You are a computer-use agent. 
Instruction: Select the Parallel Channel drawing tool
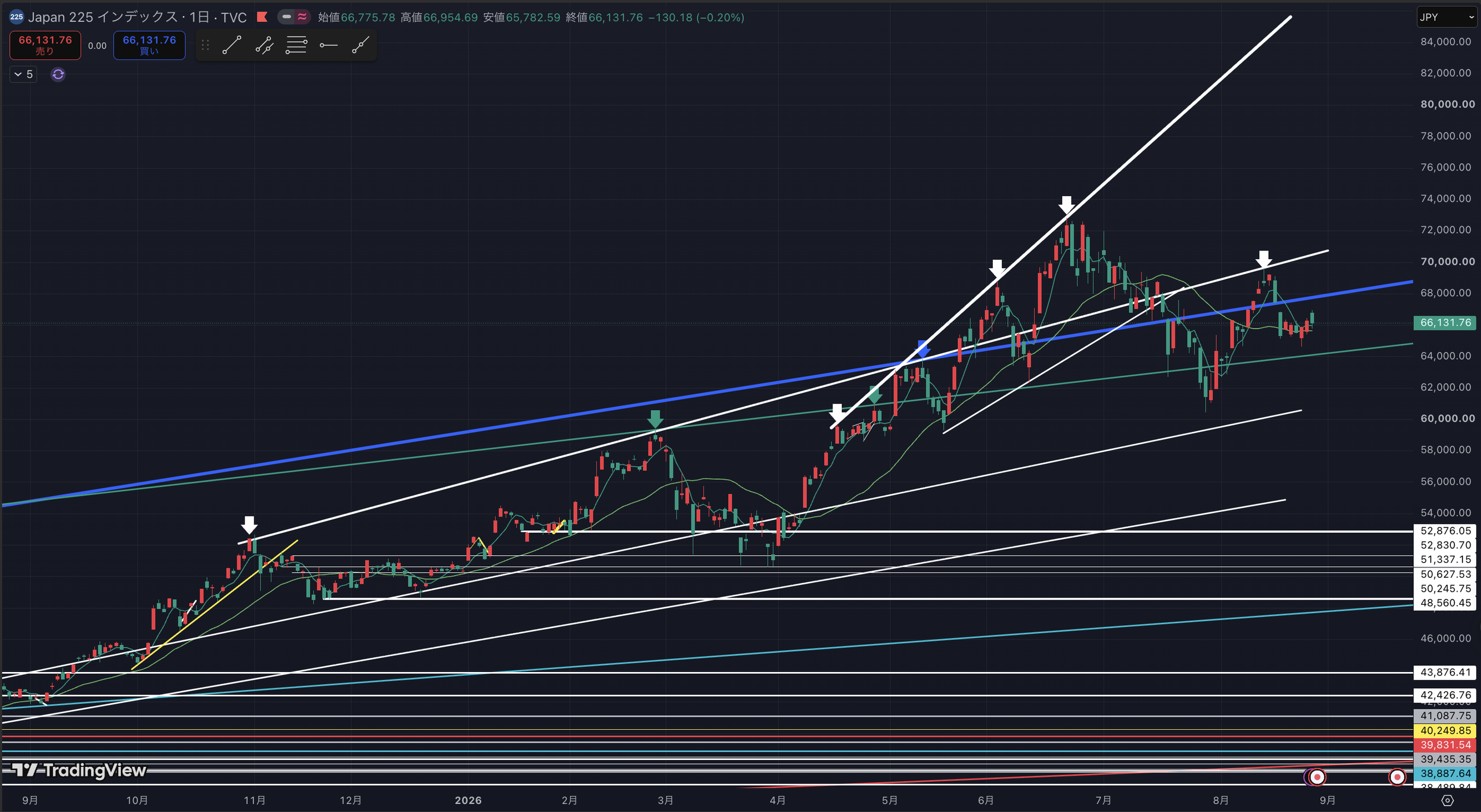pyautogui.click(x=264, y=45)
